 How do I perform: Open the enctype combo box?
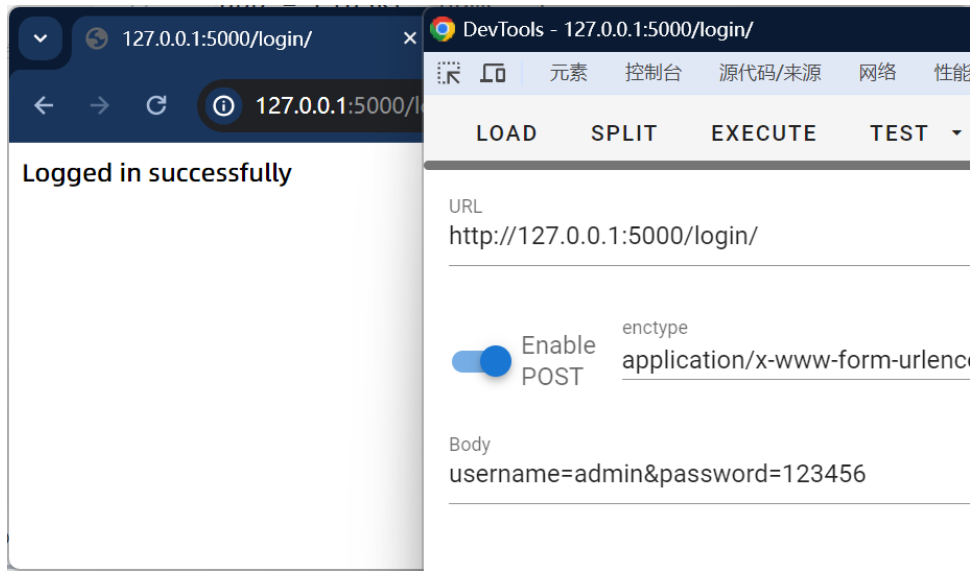[795, 360]
